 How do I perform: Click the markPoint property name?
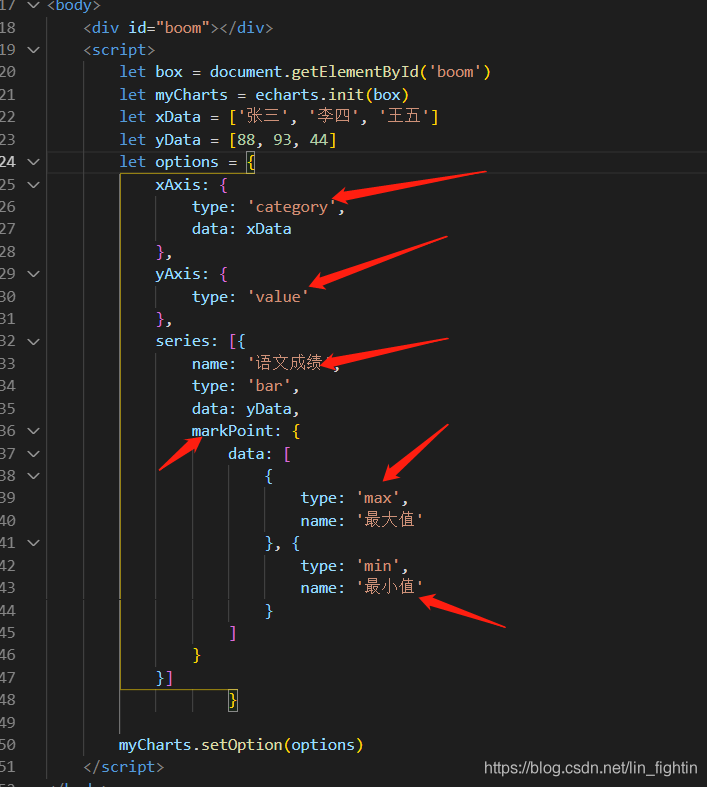pos(232,431)
